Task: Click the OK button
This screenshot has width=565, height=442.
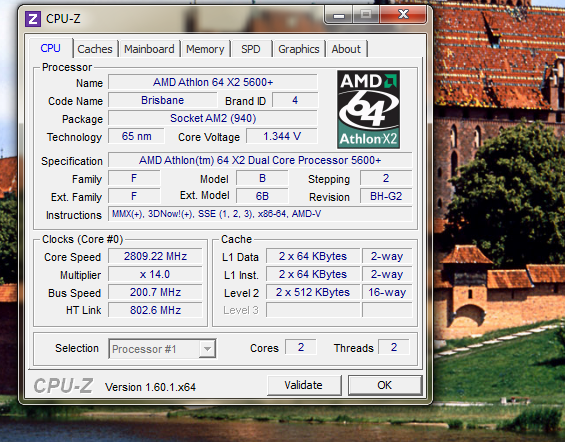Action: point(384,385)
